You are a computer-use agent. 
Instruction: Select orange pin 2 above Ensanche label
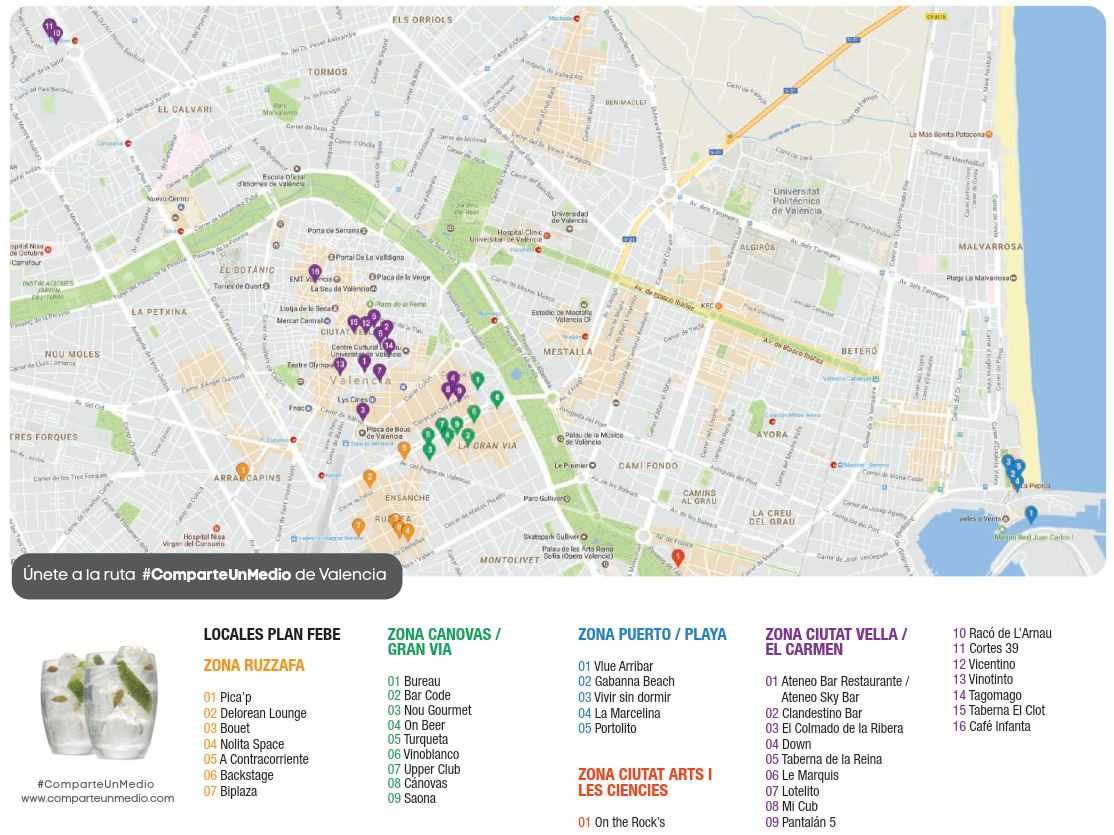(369, 478)
